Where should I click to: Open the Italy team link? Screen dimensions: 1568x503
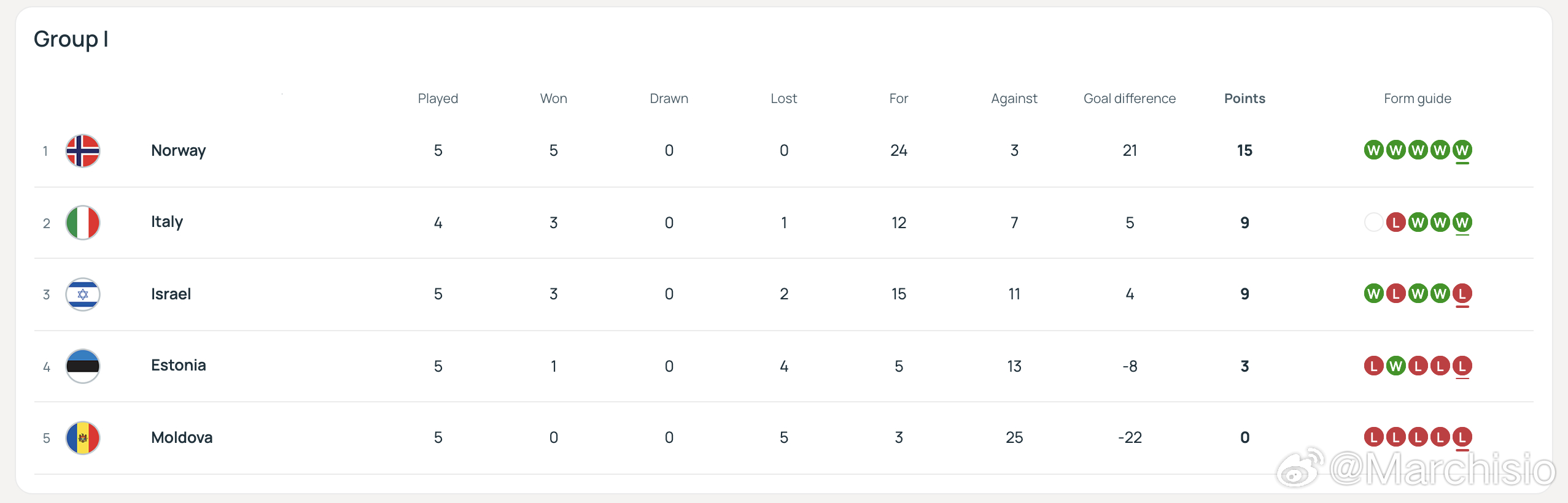(167, 222)
